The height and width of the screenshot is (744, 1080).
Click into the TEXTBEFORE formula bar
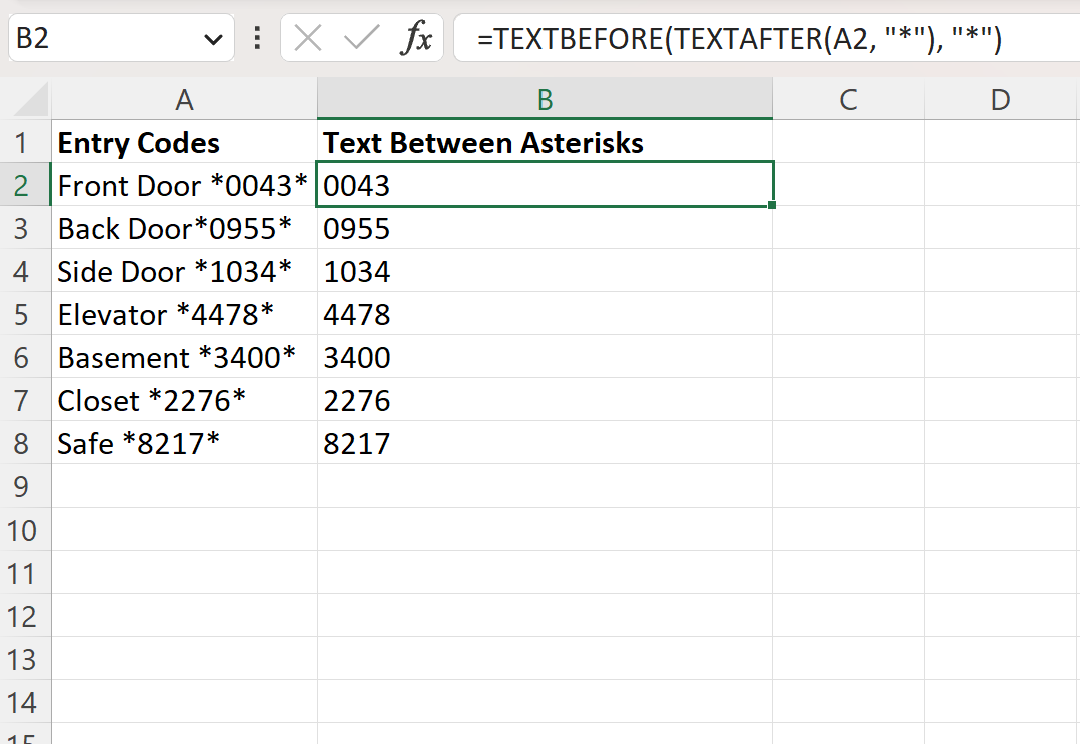766,38
